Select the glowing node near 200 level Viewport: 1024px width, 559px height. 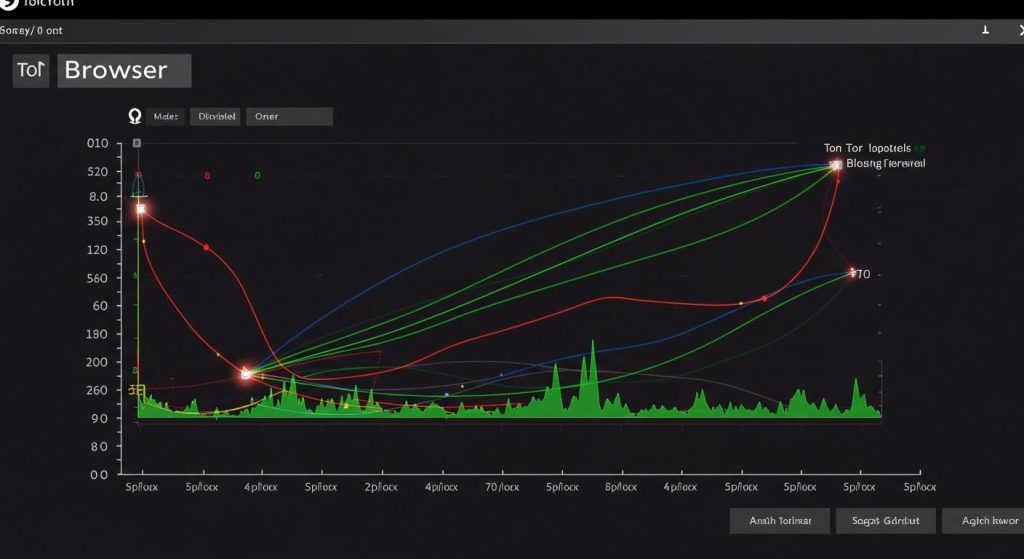pyautogui.click(x=246, y=373)
